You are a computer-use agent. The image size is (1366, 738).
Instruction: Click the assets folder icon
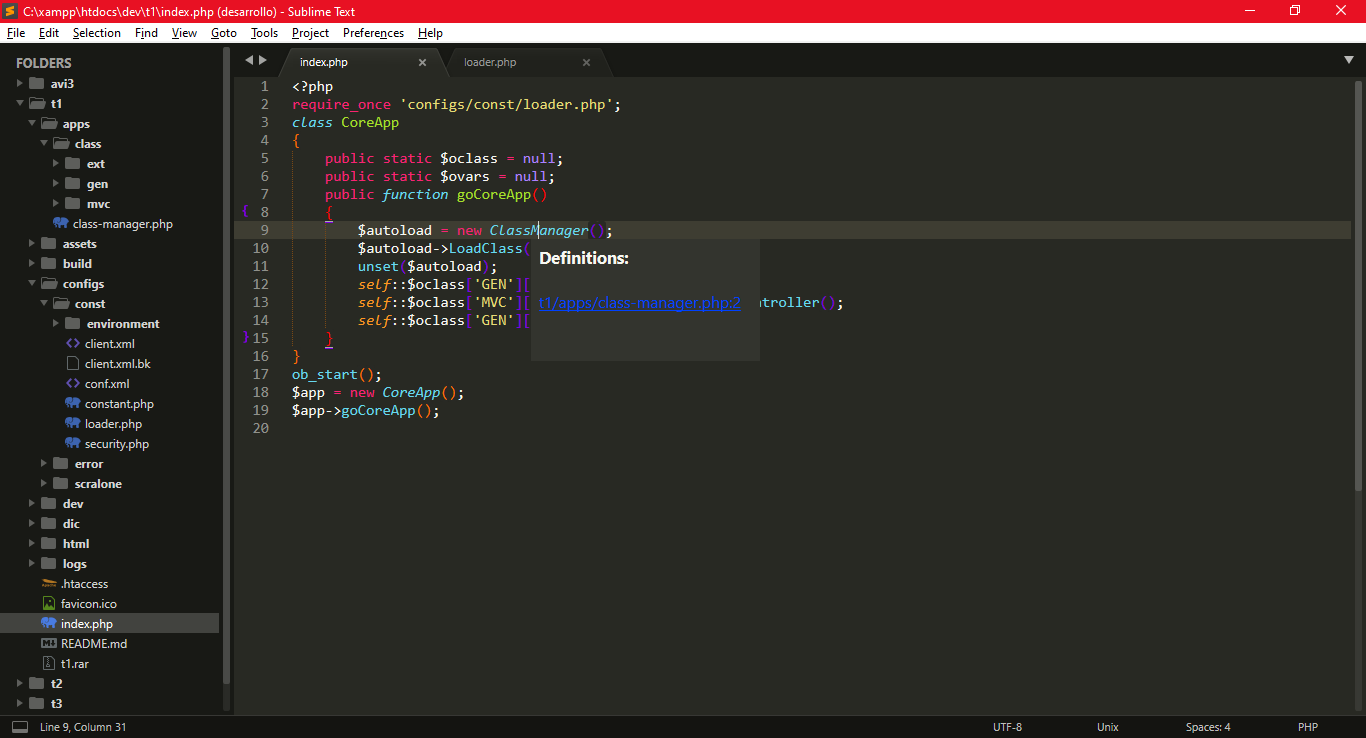[x=49, y=243]
